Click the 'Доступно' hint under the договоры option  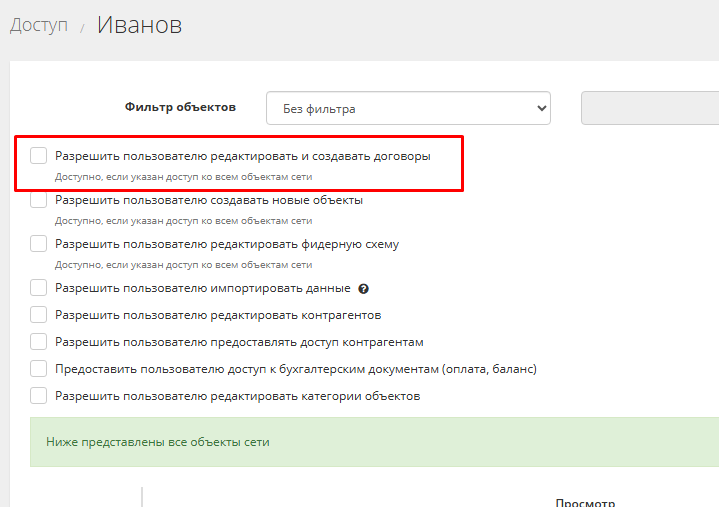click(x=183, y=177)
